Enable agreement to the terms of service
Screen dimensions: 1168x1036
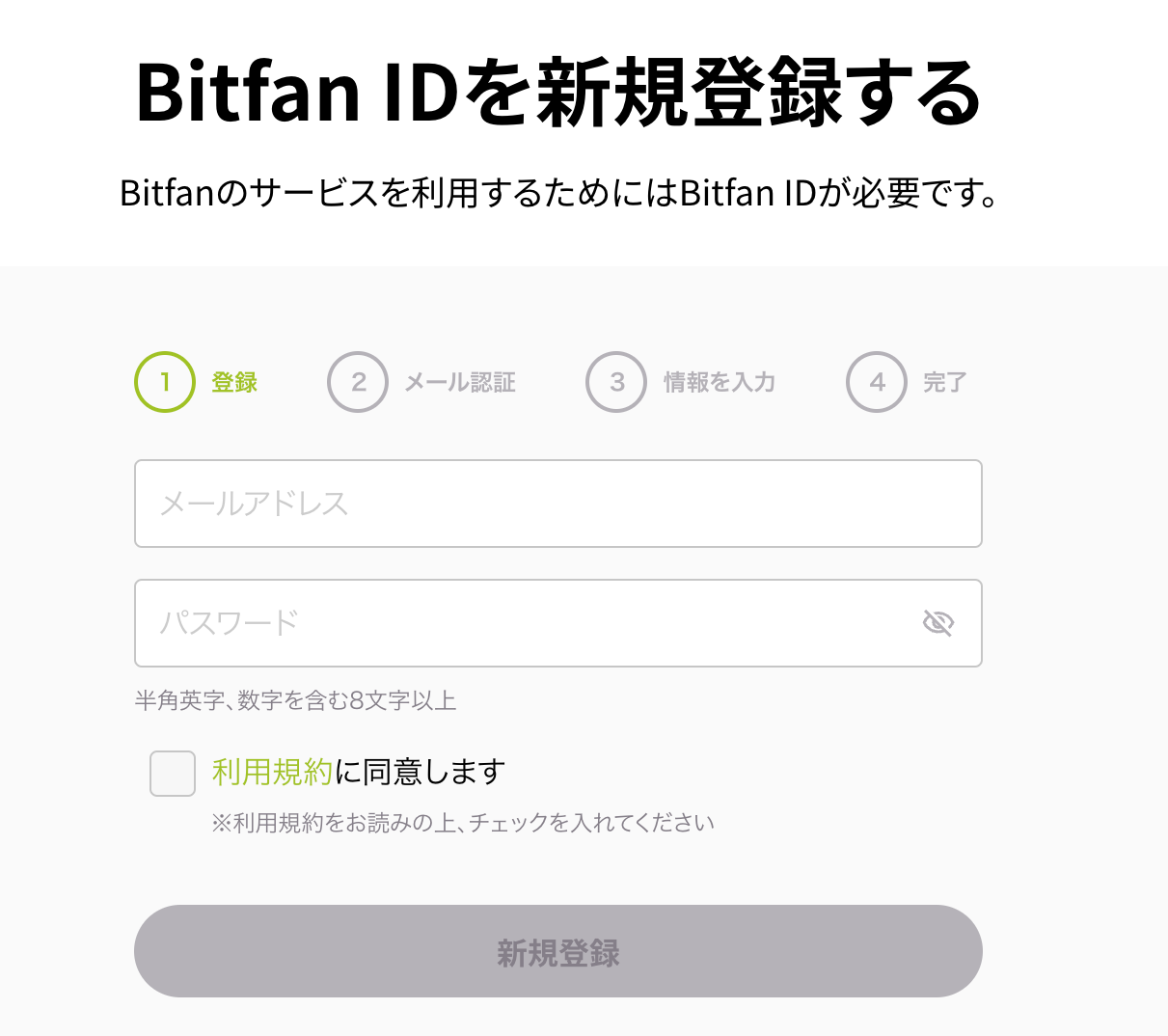(172, 772)
